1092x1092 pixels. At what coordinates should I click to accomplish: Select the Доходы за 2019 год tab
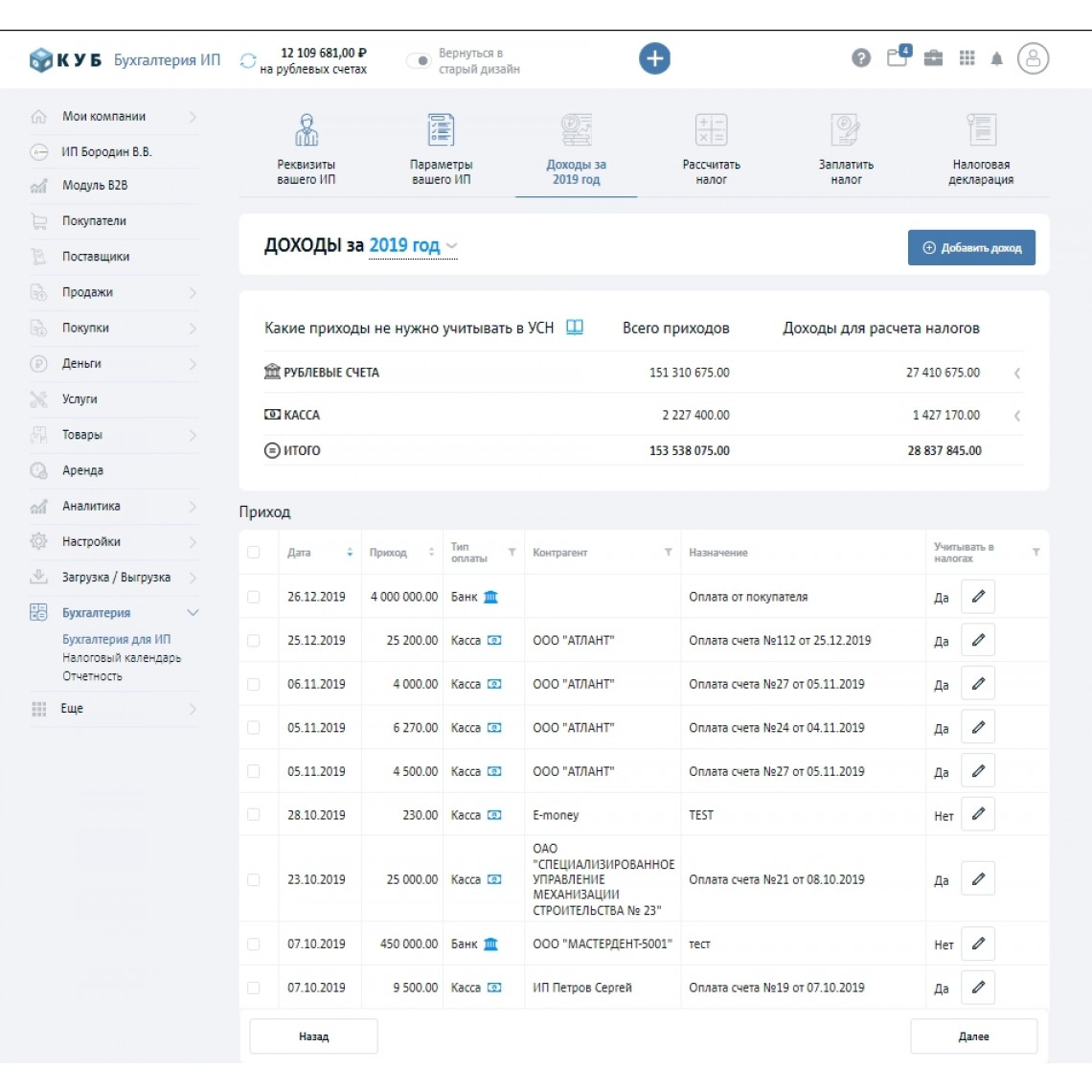[x=576, y=151]
